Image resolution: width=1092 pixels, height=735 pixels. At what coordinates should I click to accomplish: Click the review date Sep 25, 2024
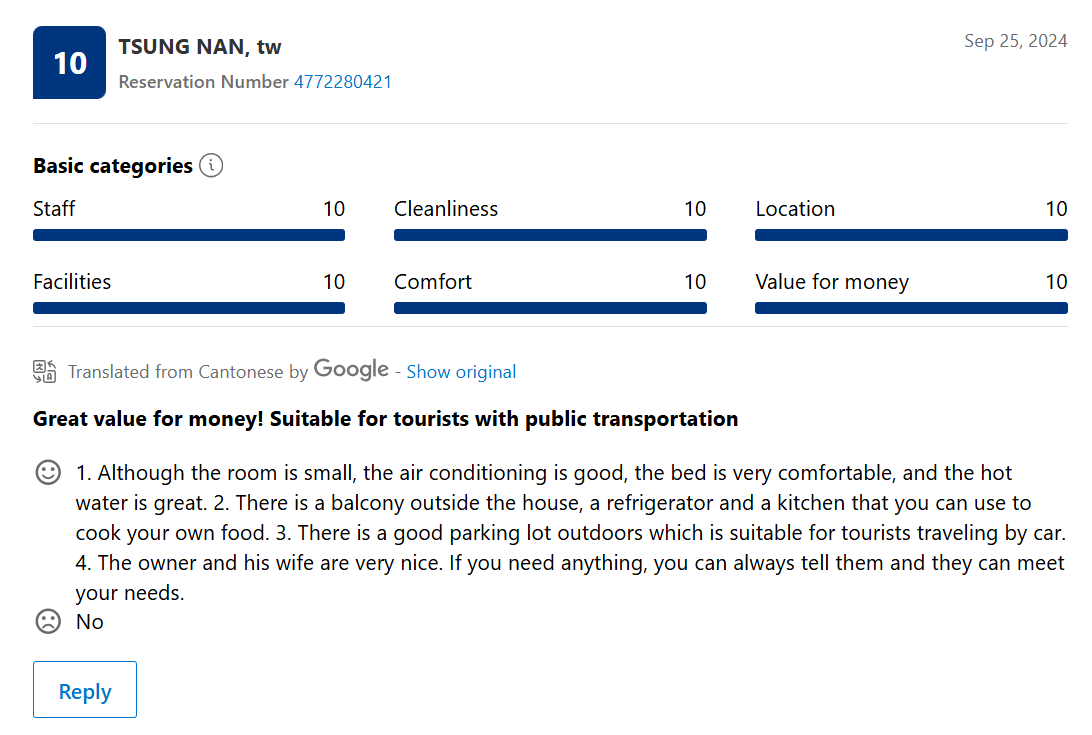1015,41
